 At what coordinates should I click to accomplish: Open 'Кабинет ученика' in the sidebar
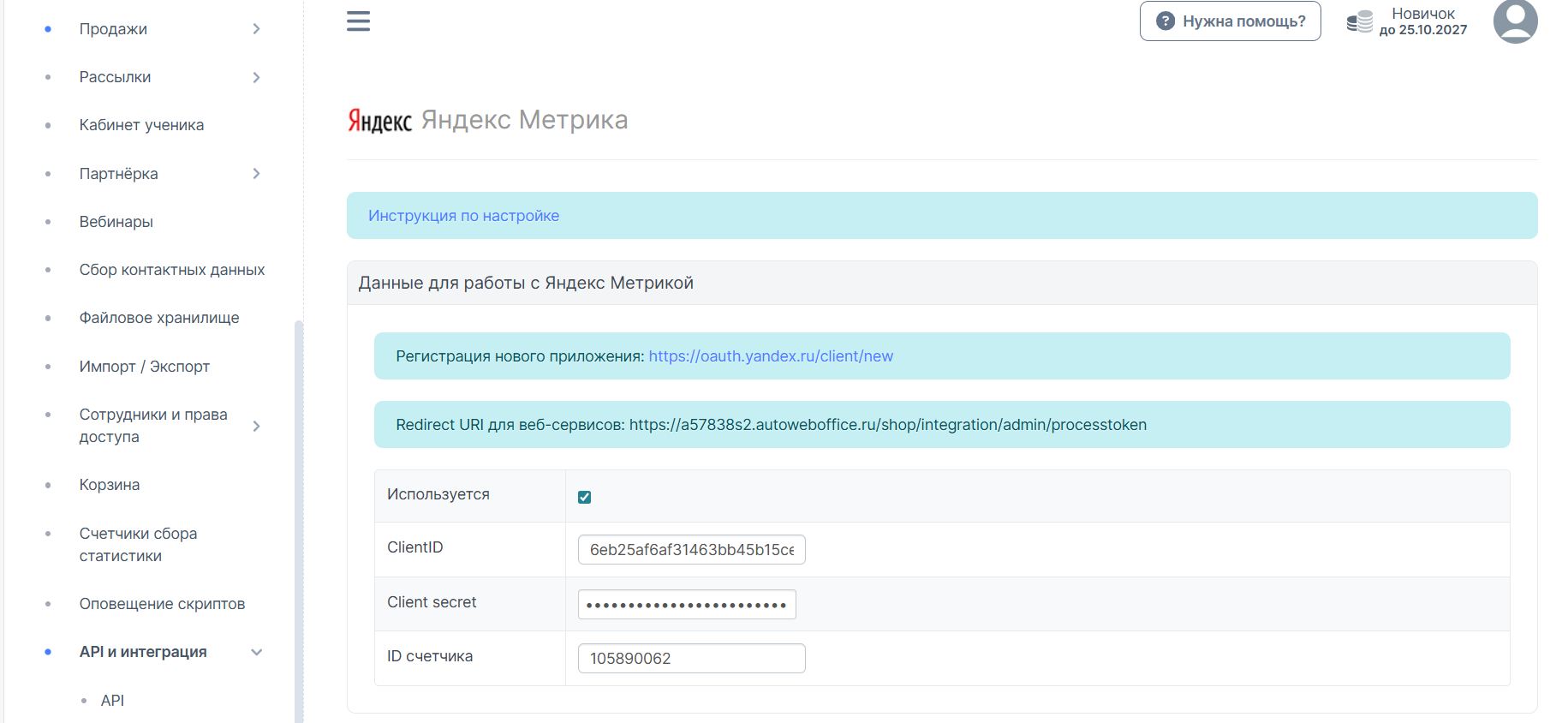141,125
